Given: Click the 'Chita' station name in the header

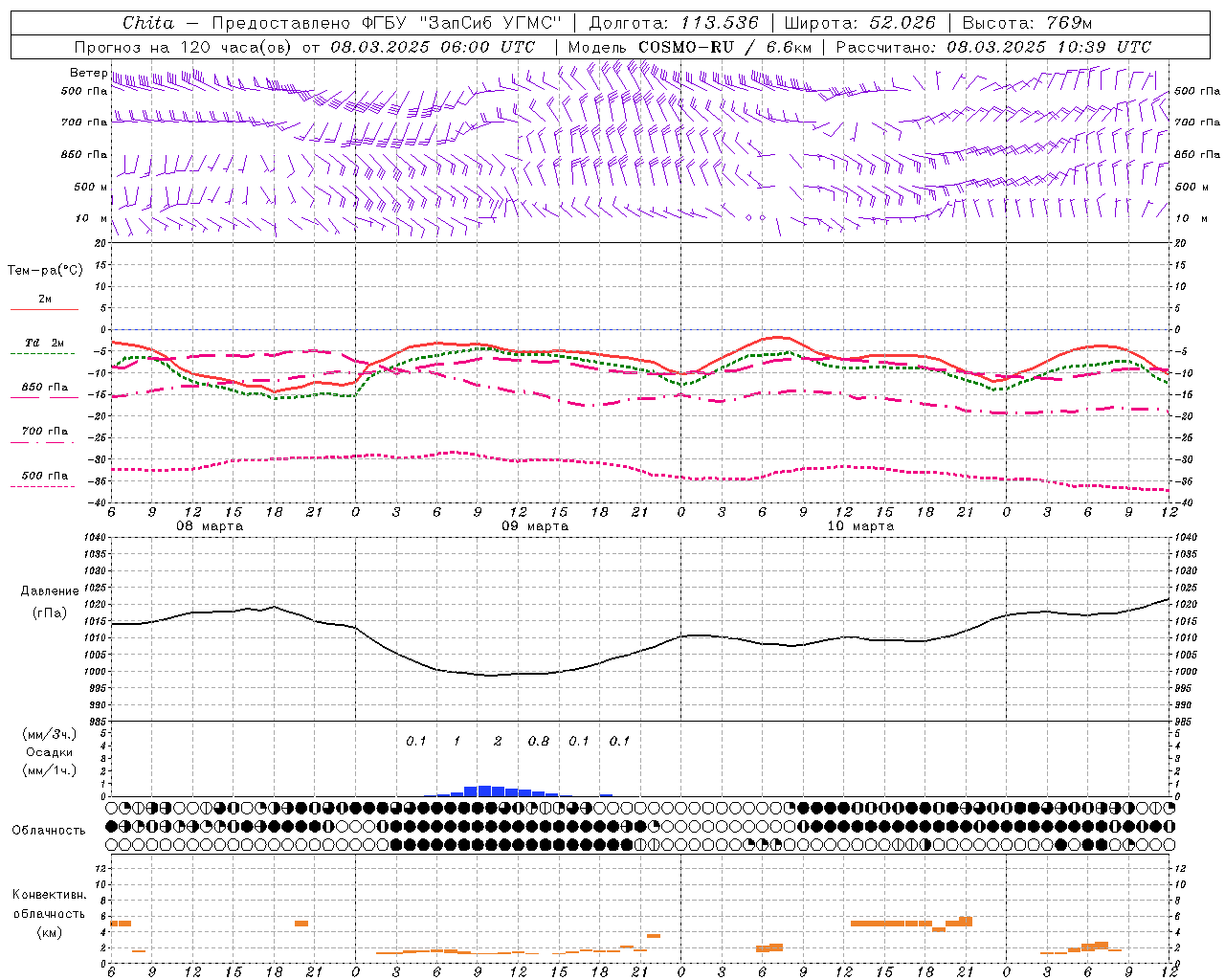Looking at the screenshot, I should [x=148, y=23].
